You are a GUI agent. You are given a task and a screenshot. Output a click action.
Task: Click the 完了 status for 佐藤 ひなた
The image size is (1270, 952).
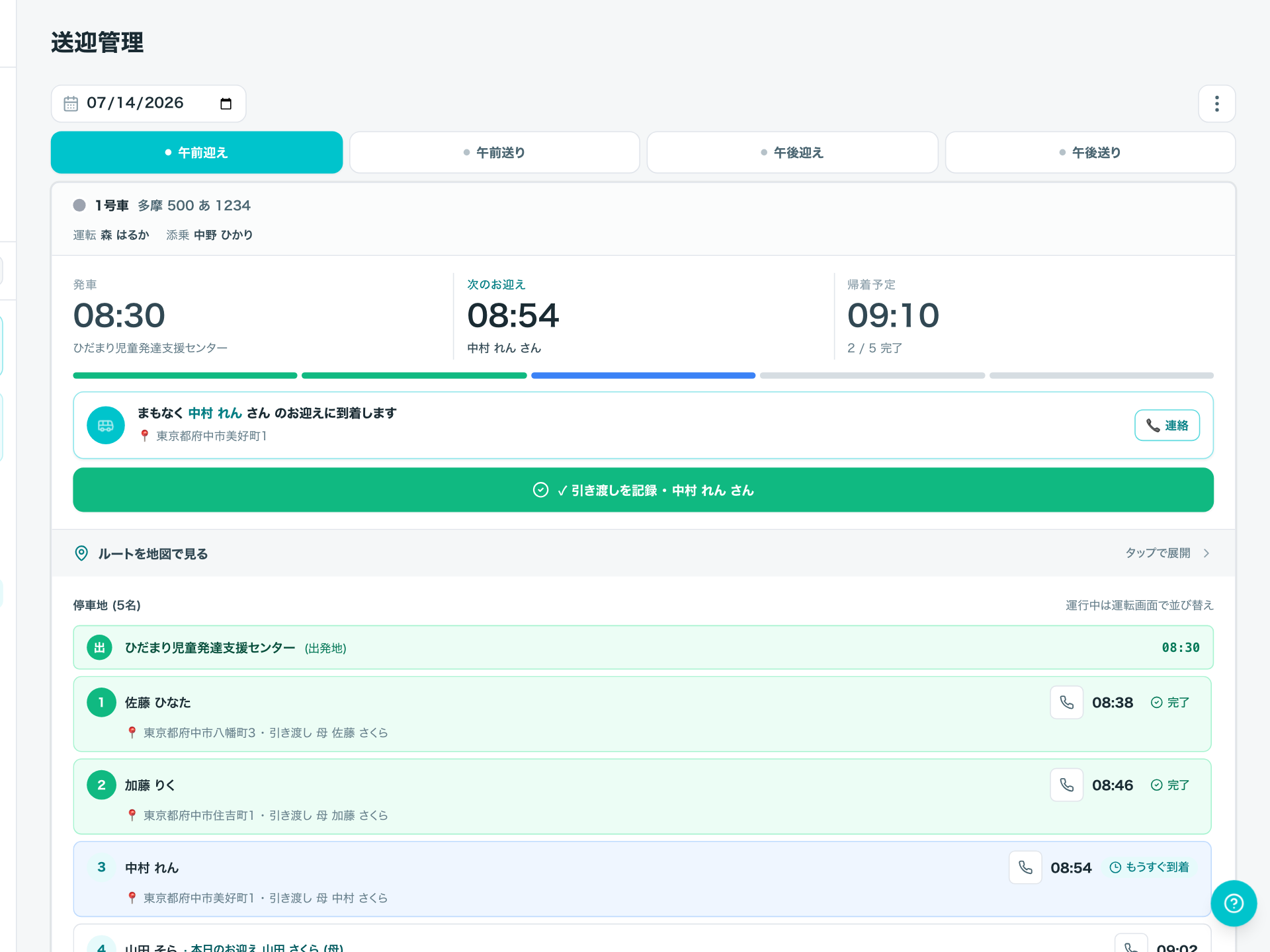[x=1170, y=702]
